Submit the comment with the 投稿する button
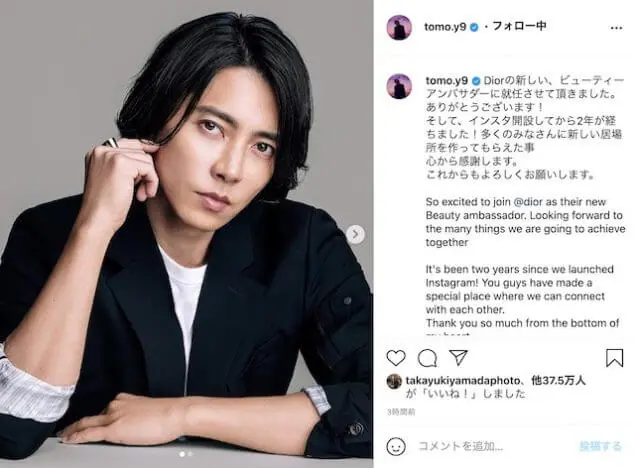Viewport: 635px width, 468px height. [x=600, y=446]
